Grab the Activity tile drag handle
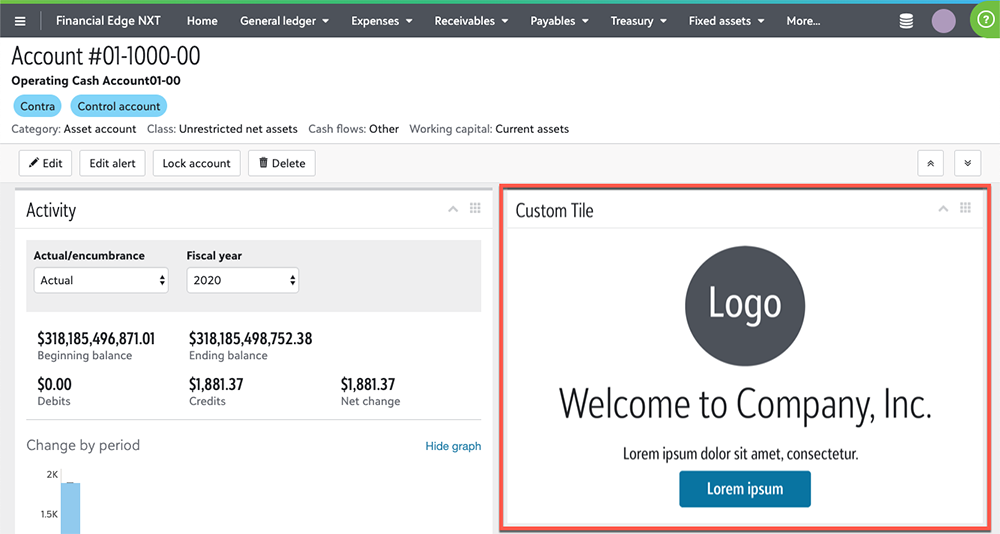This screenshot has width=1000, height=534. 475,208
